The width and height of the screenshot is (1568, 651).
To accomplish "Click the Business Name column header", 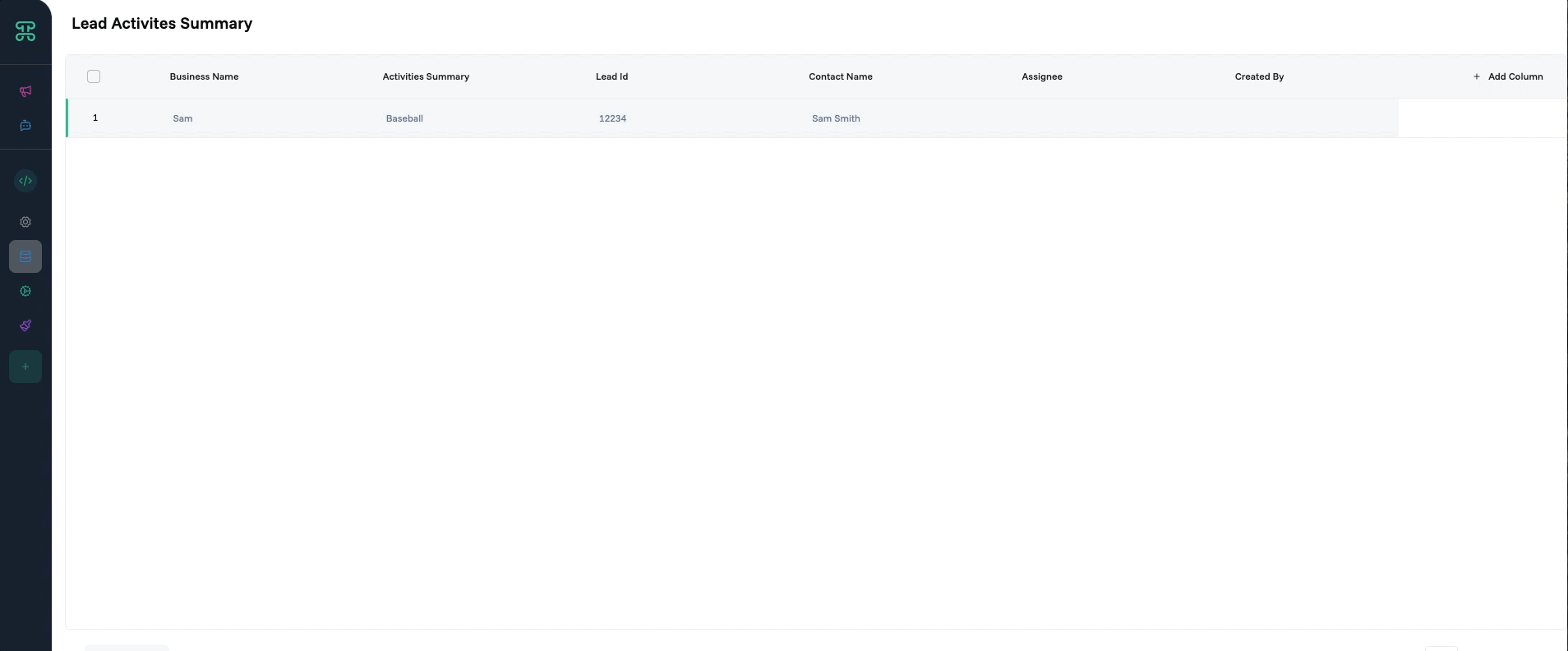I will coord(204,76).
